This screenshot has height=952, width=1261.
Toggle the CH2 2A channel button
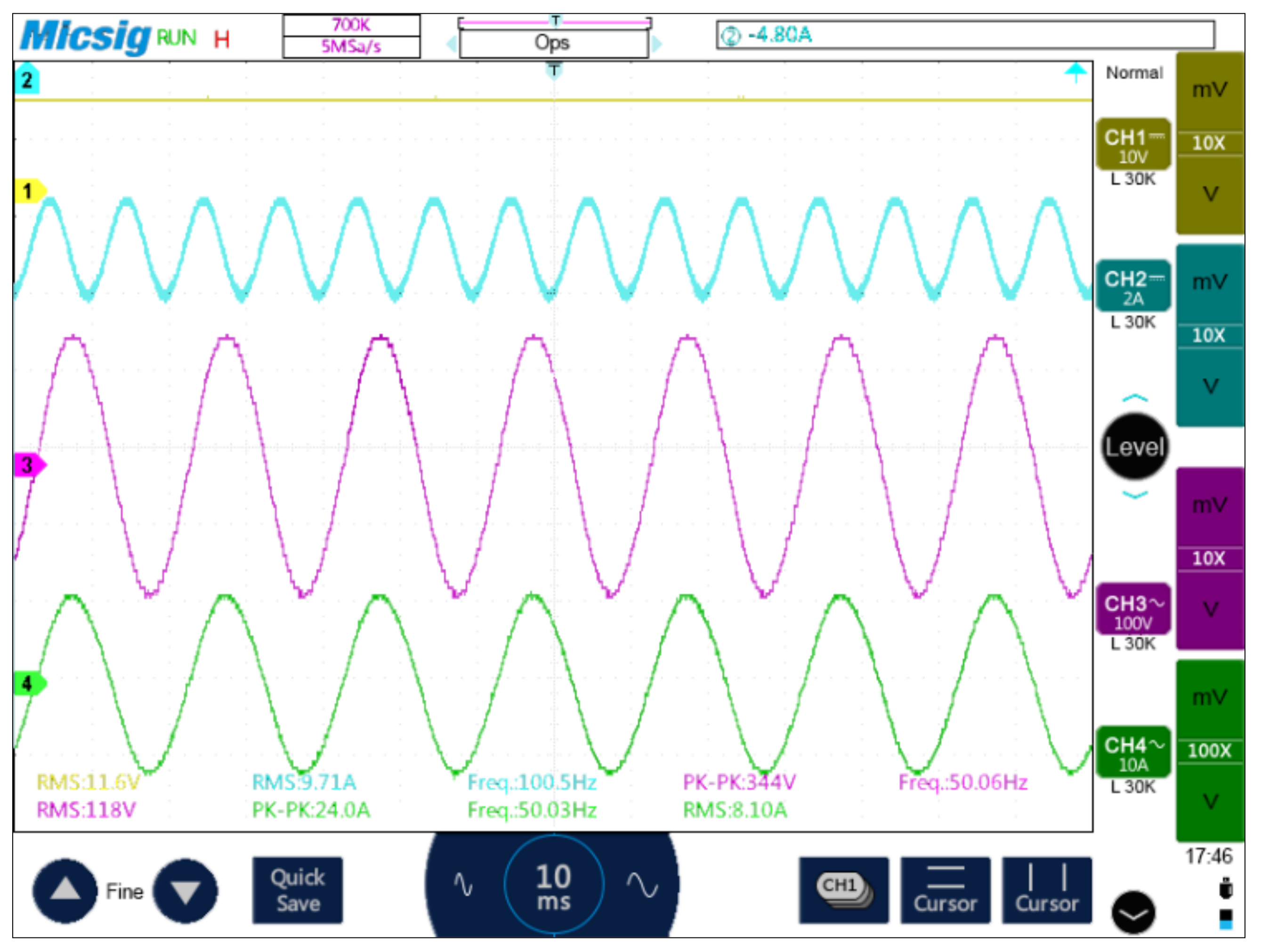(x=1133, y=287)
